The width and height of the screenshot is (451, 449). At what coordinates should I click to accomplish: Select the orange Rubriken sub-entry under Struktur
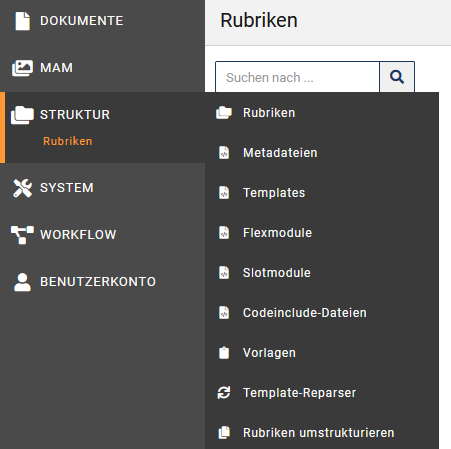click(x=68, y=141)
